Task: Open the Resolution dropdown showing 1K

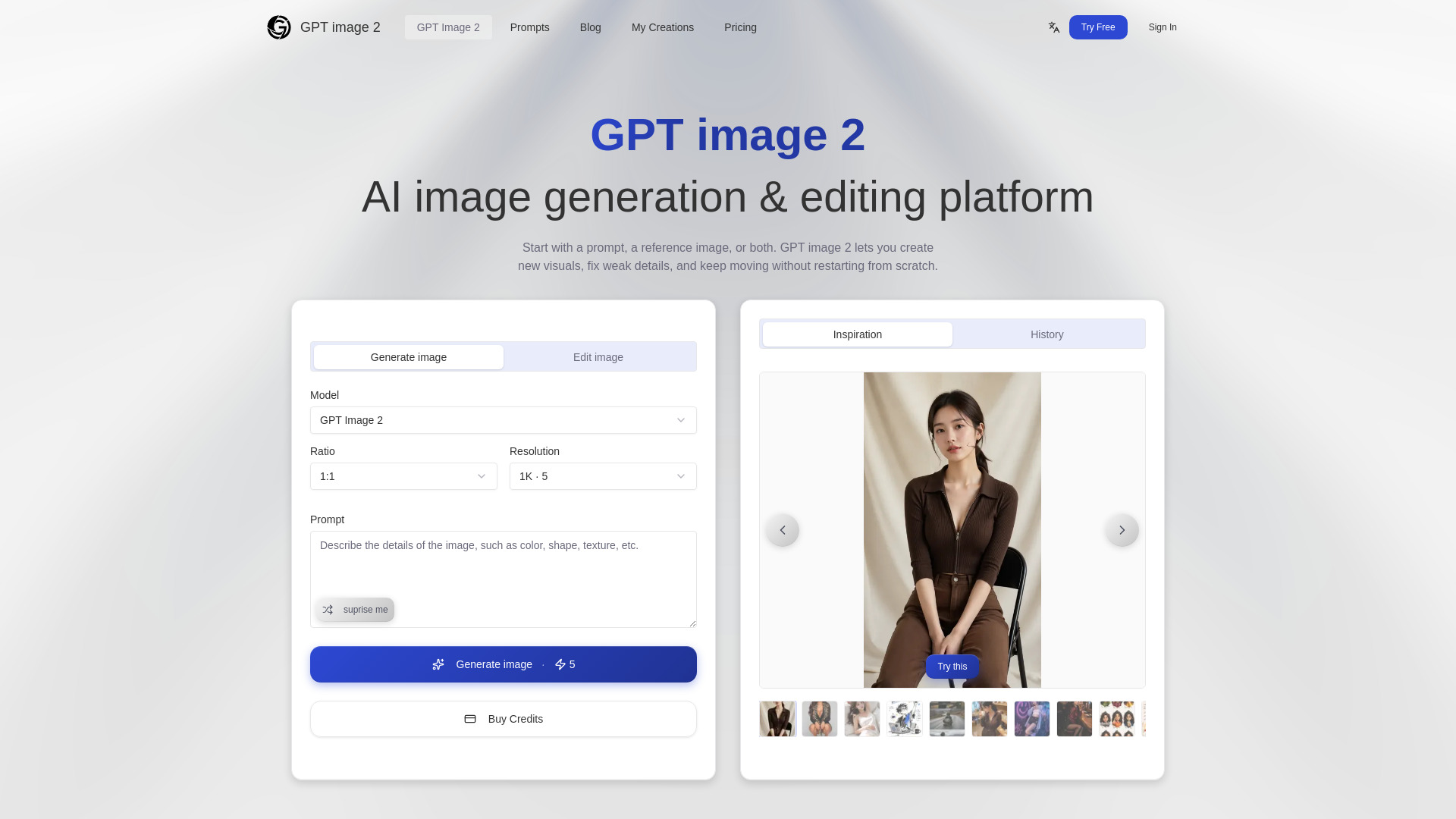Action: tap(603, 476)
